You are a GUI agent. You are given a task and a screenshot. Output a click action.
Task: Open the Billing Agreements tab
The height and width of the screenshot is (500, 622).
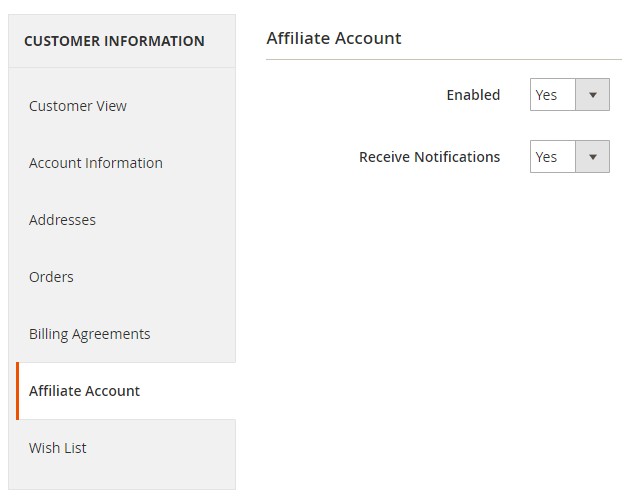click(x=90, y=334)
